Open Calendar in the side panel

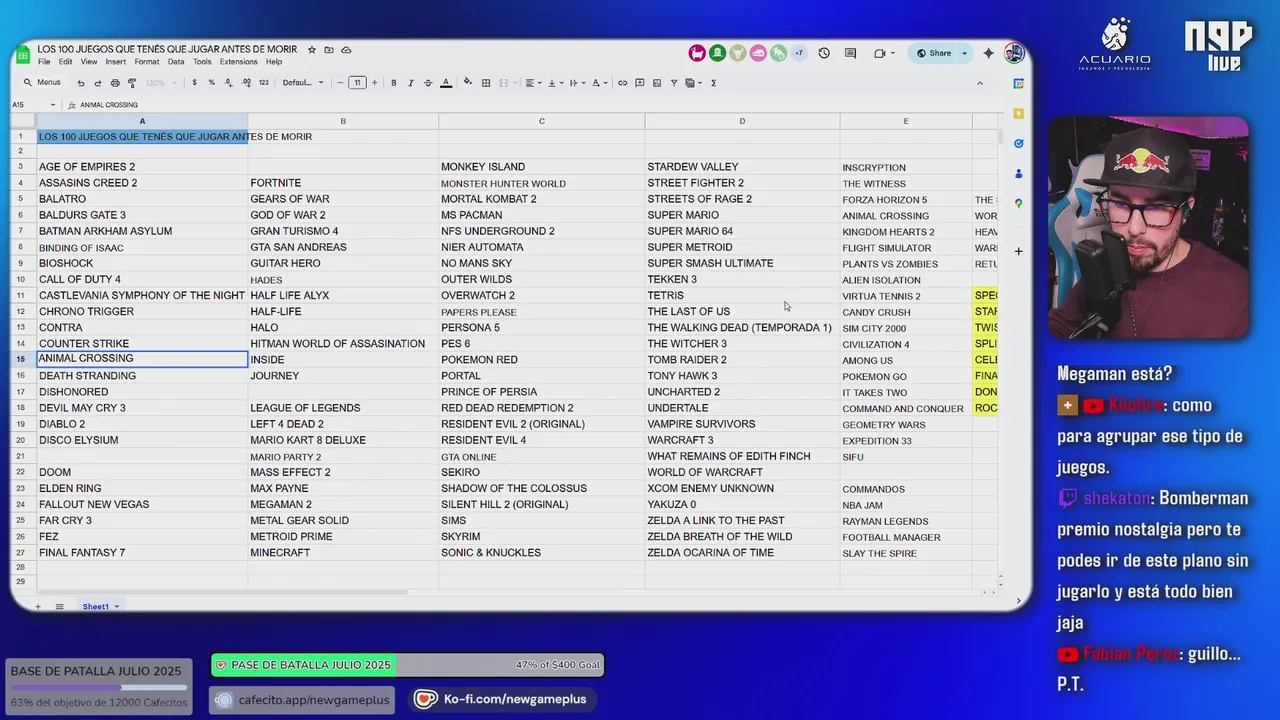pos(1018,84)
